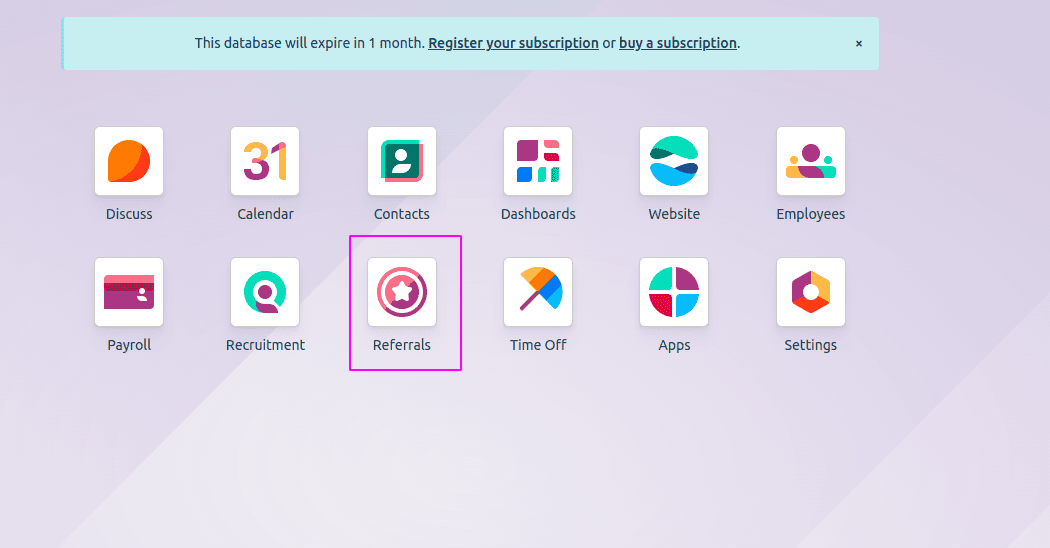The height and width of the screenshot is (548, 1050).
Task: Open the Employees app
Action: coord(810,161)
